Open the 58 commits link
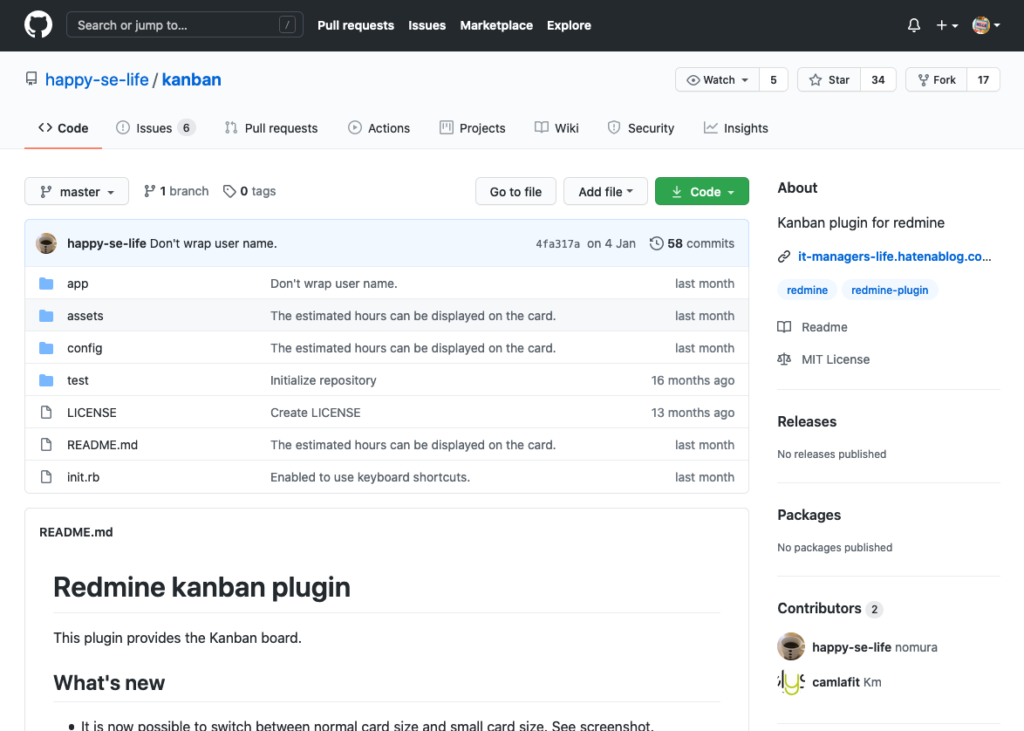 click(x=692, y=244)
